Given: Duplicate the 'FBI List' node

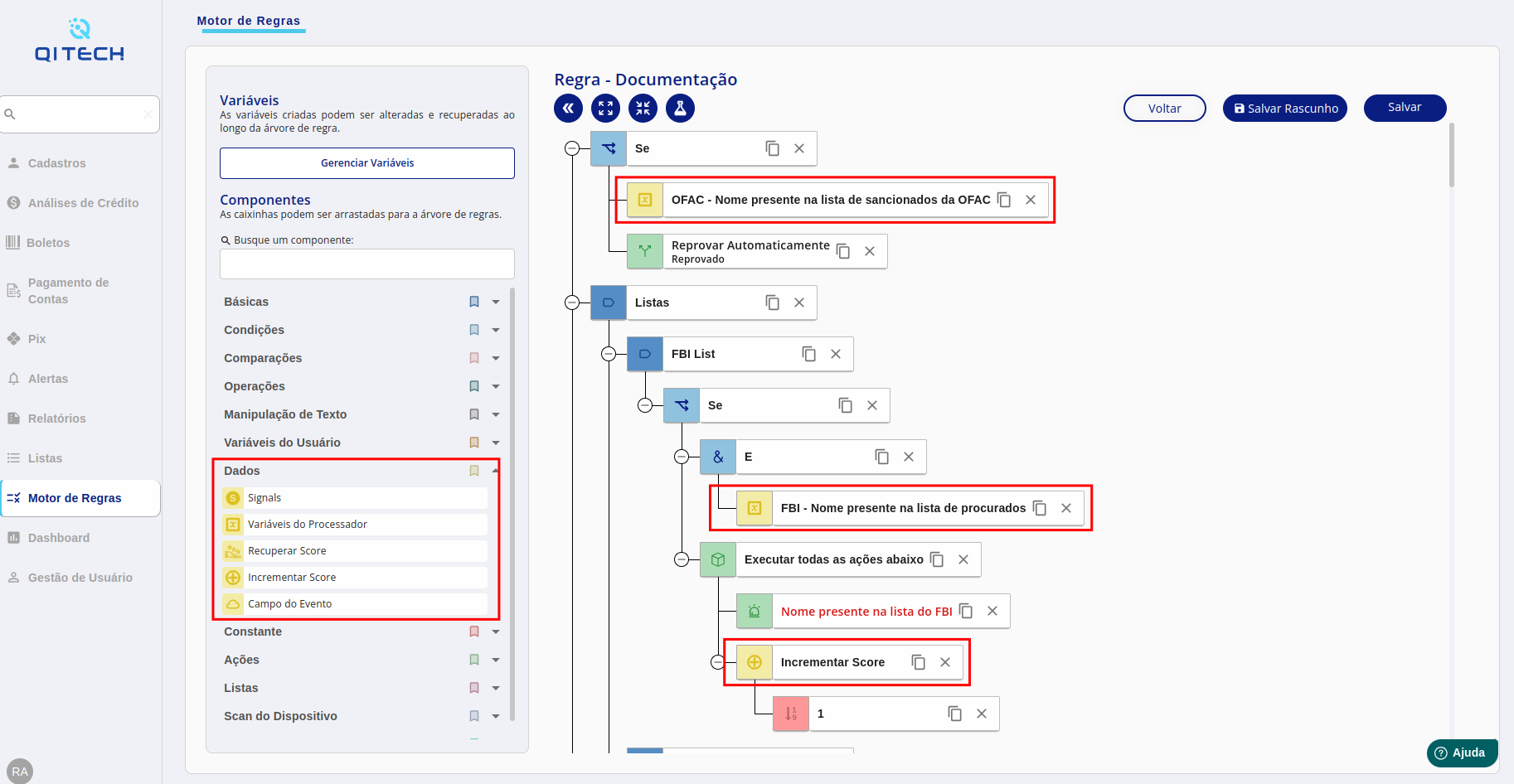Looking at the screenshot, I should coord(809,354).
